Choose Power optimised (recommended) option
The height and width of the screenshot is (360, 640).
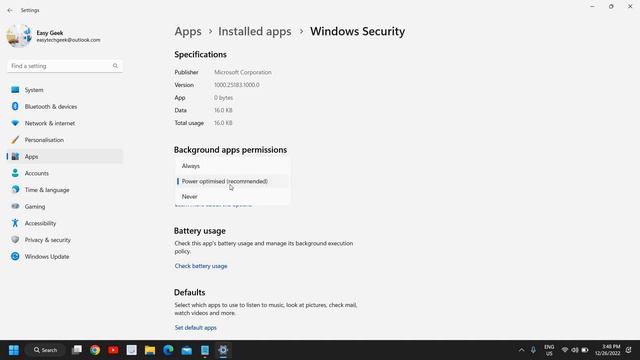pos(233,181)
